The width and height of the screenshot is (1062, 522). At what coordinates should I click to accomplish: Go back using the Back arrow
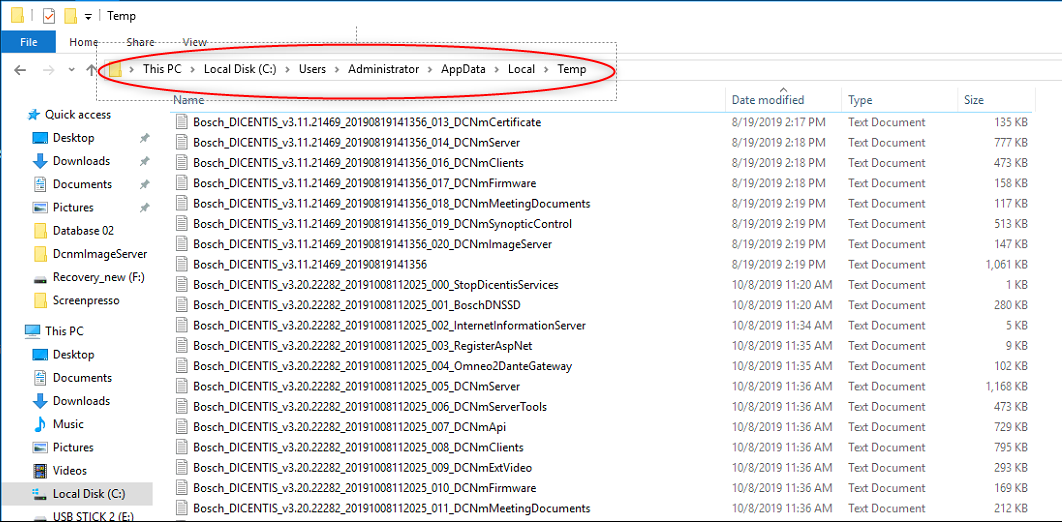[21, 69]
